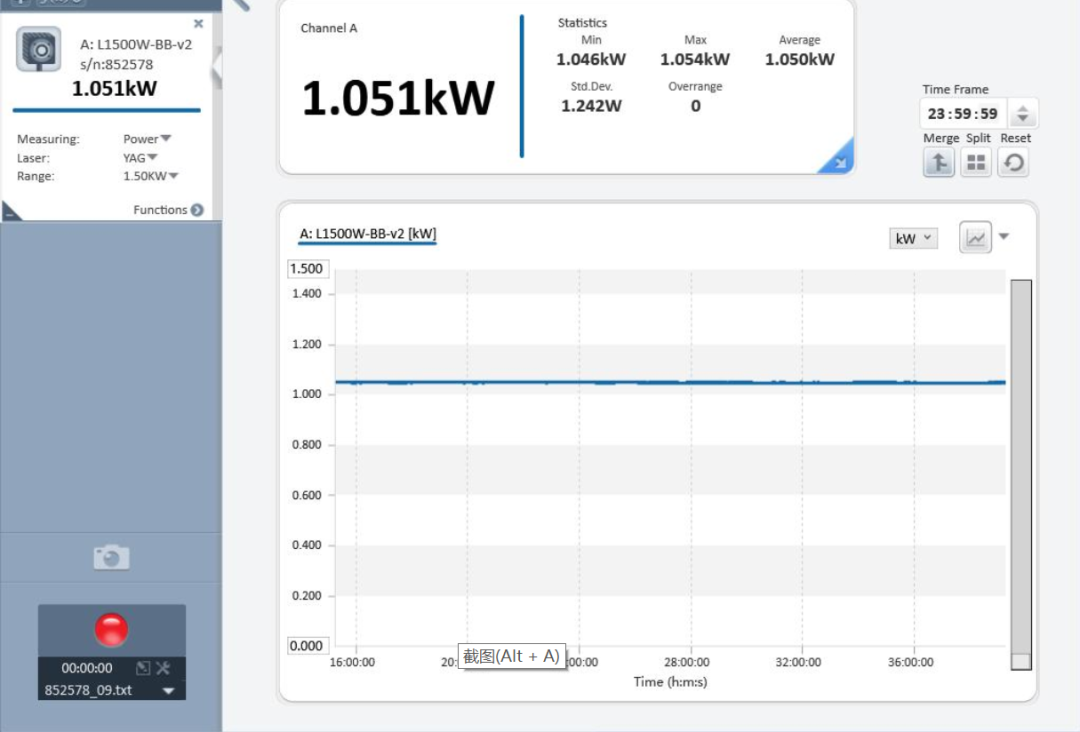Click the line graph type icon
Viewport: 1080px width, 732px height.
click(975, 238)
